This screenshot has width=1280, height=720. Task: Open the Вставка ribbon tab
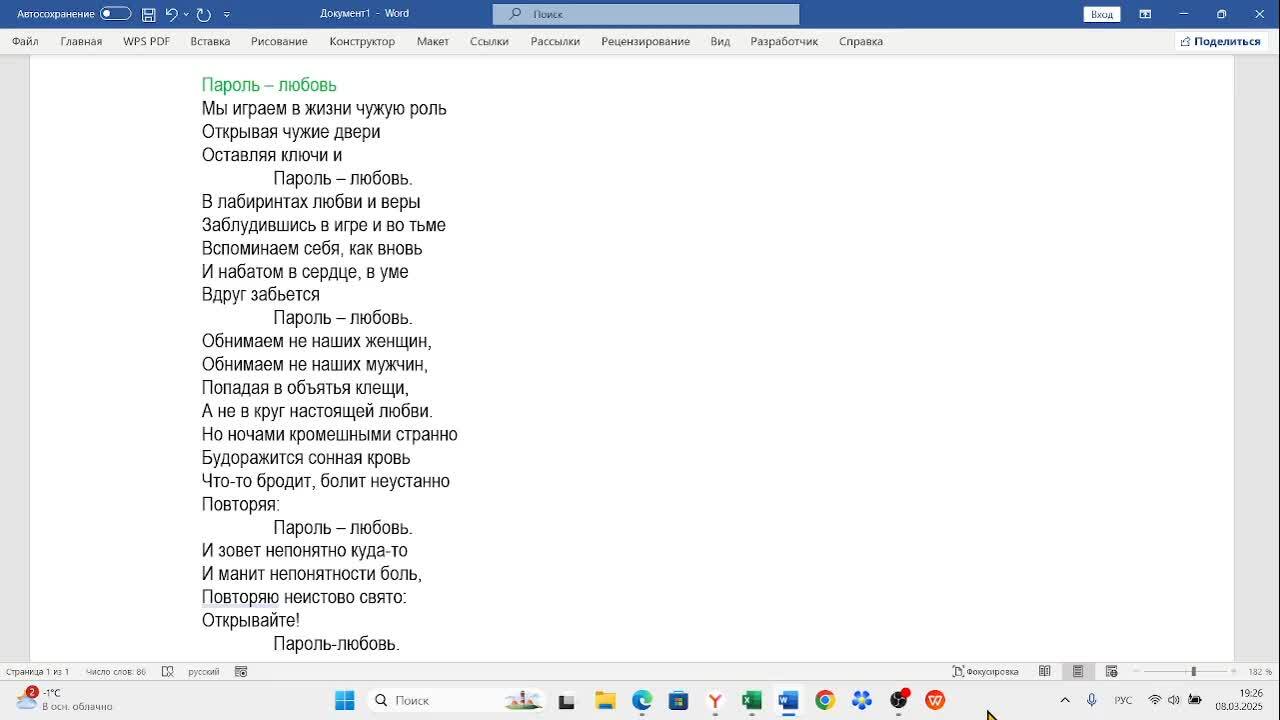(210, 41)
